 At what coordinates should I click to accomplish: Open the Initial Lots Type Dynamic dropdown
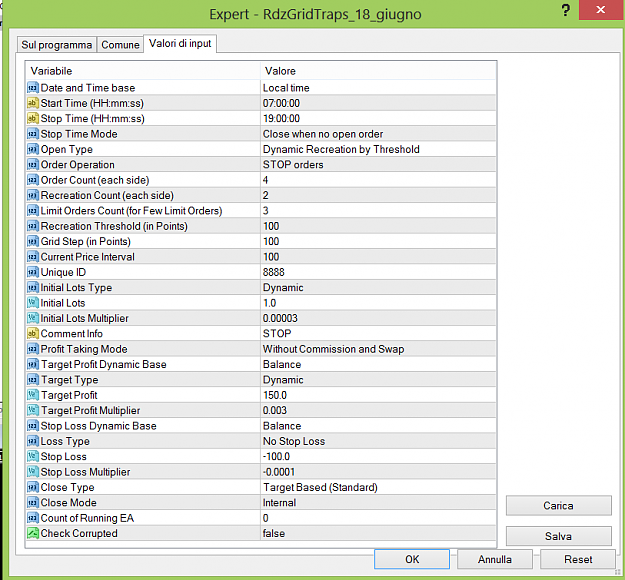tap(378, 287)
